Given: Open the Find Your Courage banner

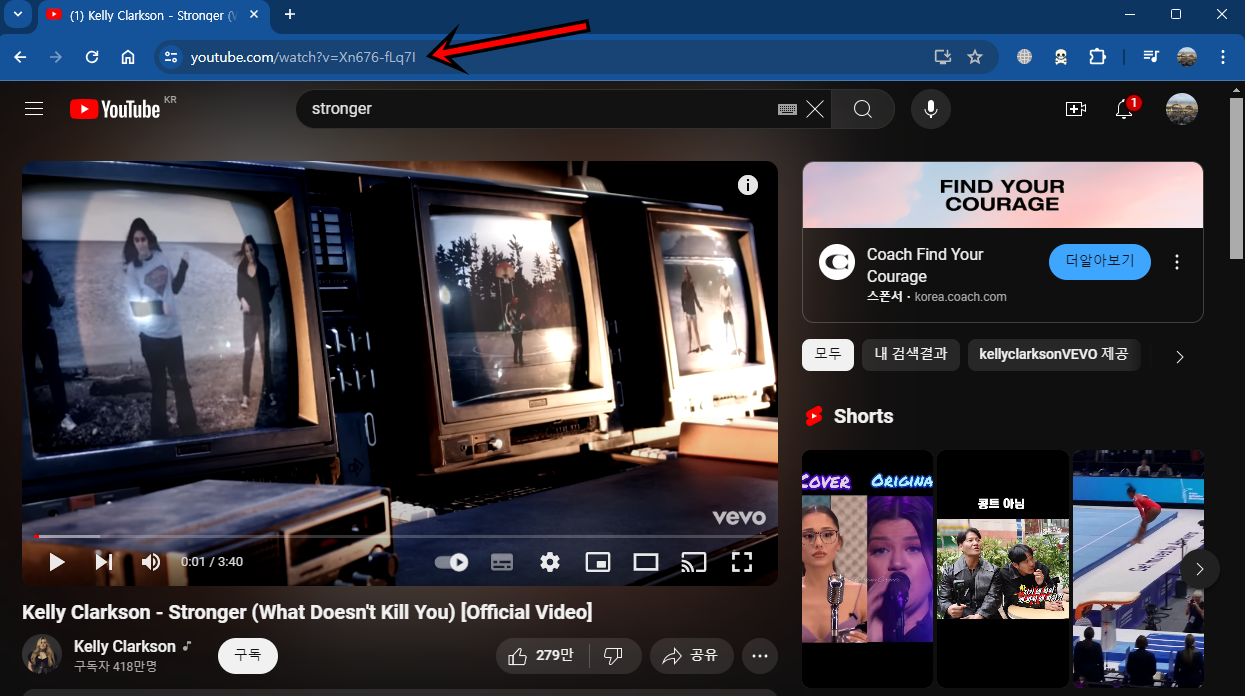Looking at the screenshot, I should click(1003, 195).
